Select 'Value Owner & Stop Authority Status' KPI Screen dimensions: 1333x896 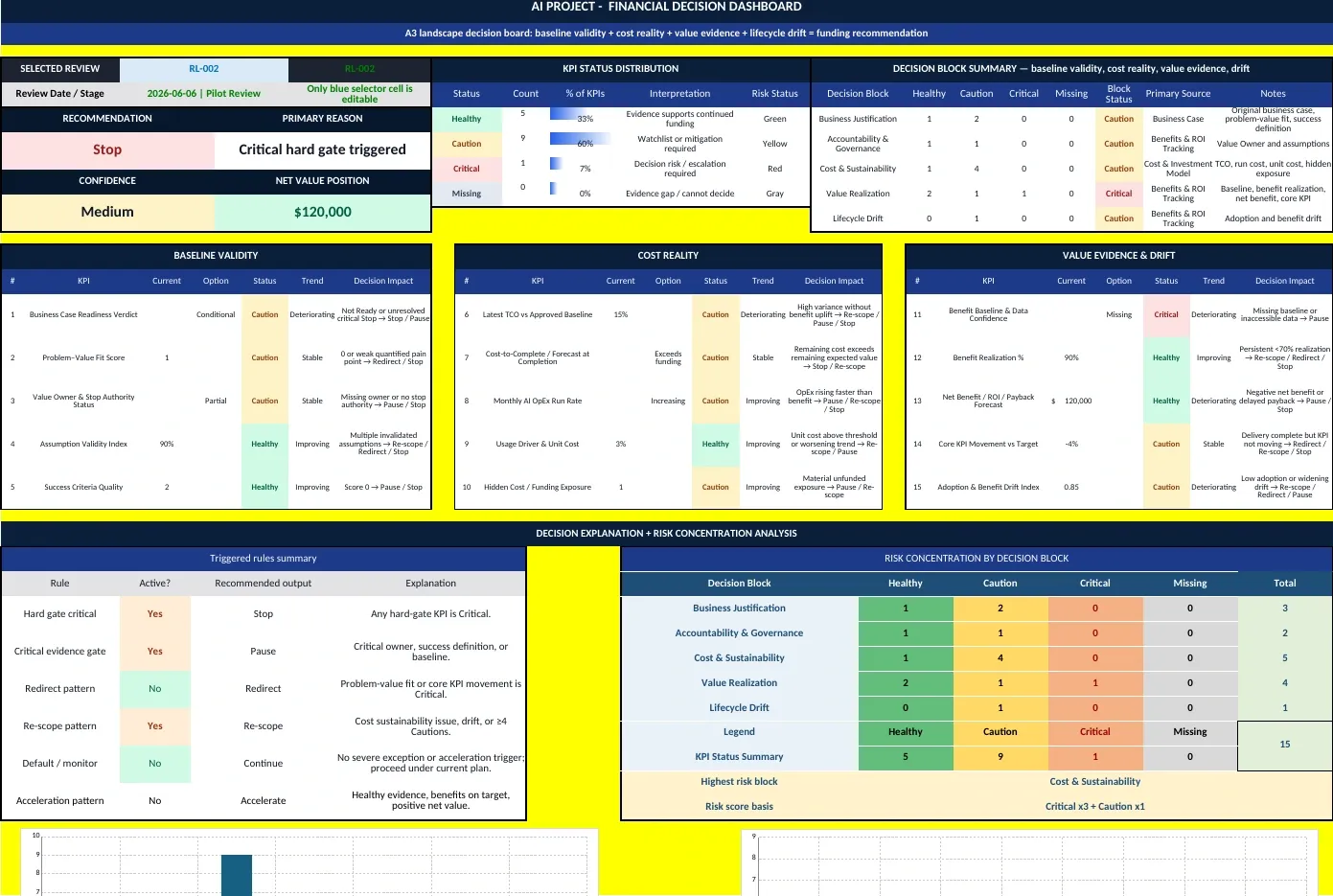[83, 401]
